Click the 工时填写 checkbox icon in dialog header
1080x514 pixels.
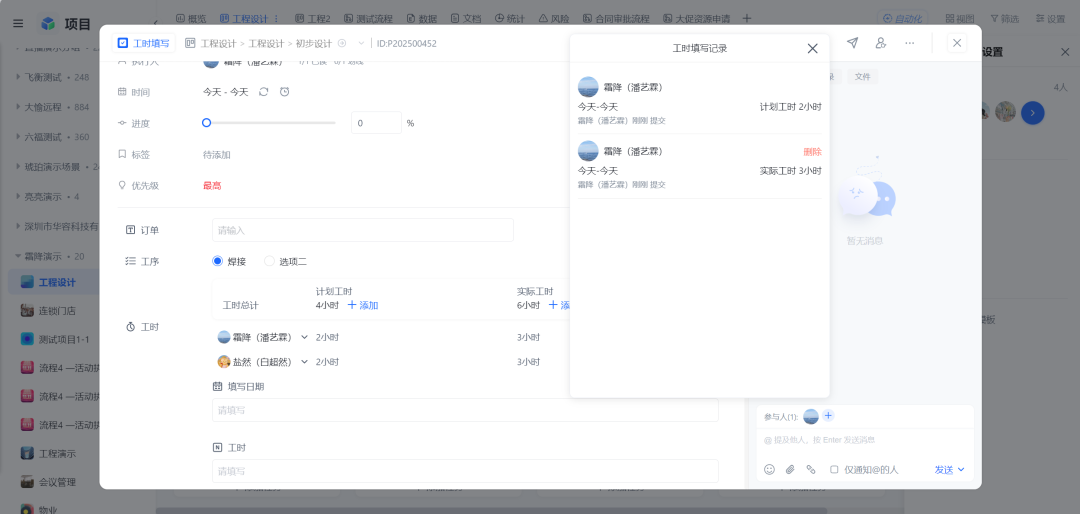click(123, 43)
